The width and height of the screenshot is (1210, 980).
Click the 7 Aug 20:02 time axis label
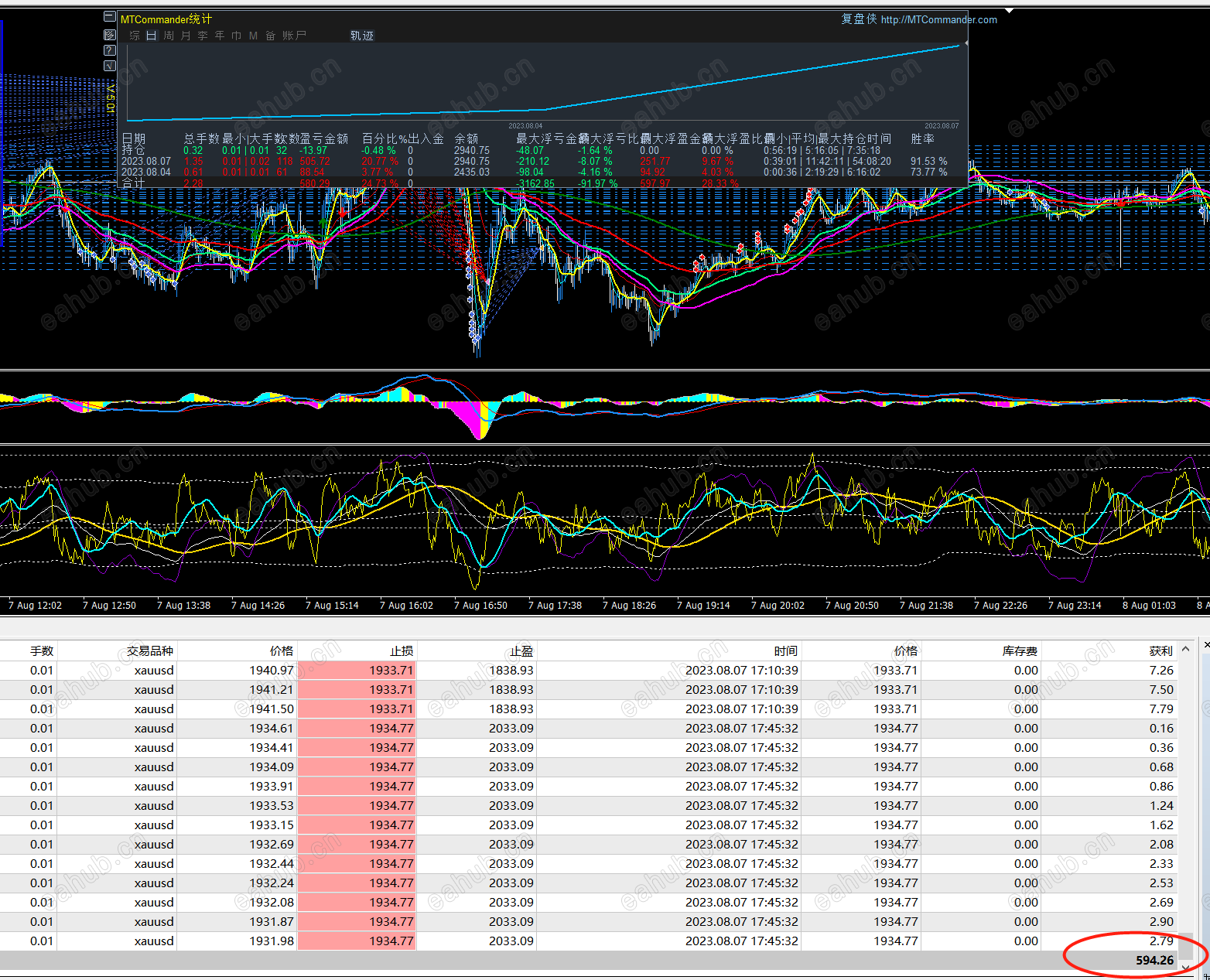[778, 606]
